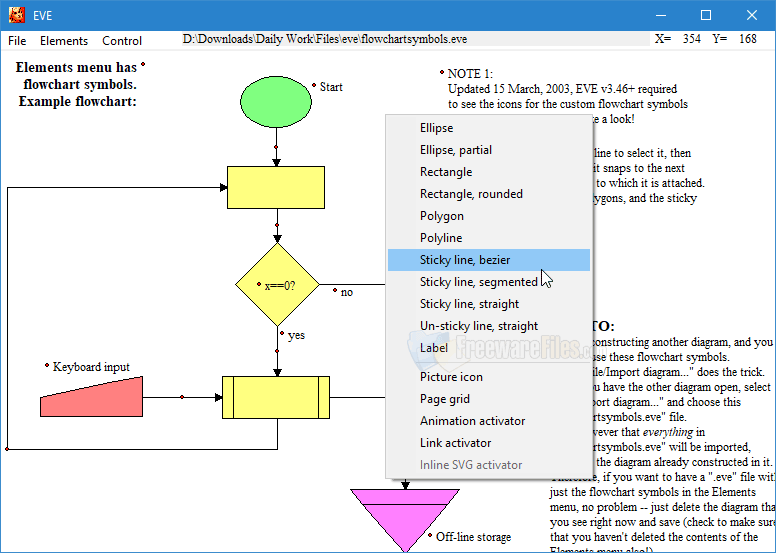Select "Rectangle, rounded" menu entry
Image resolution: width=776 pixels, height=553 pixels.
pyautogui.click(x=488, y=194)
